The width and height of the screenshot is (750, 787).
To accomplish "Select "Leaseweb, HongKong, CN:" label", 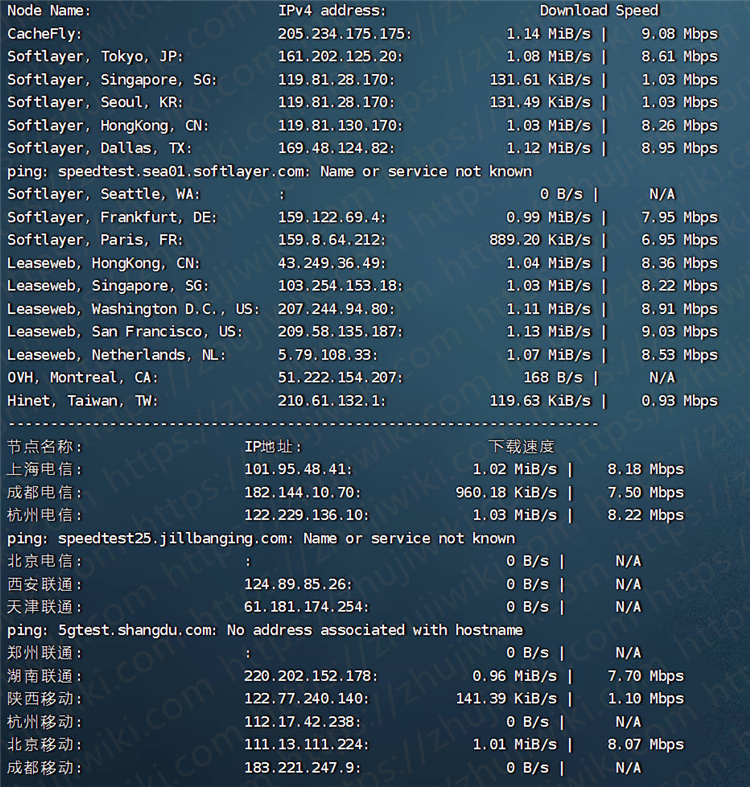I will pyautogui.click(x=103, y=264).
